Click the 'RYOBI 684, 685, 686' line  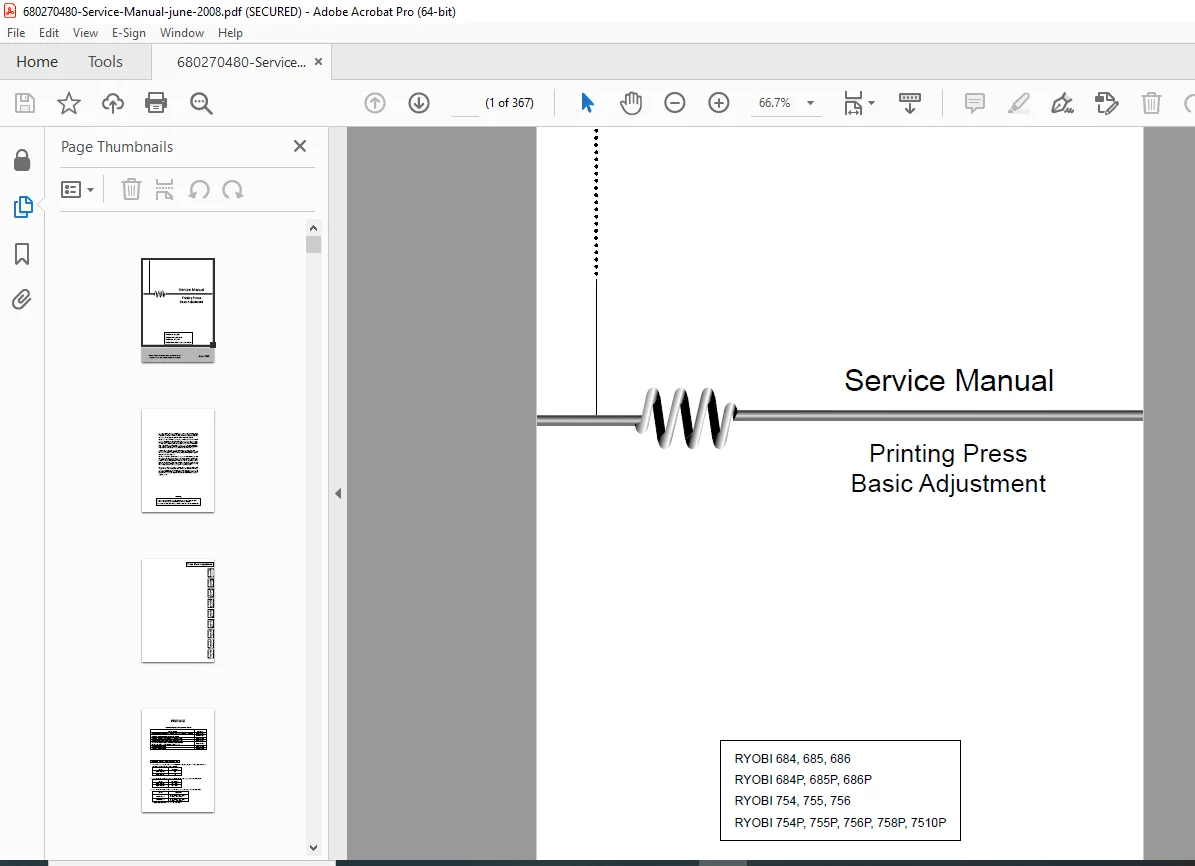793,759
